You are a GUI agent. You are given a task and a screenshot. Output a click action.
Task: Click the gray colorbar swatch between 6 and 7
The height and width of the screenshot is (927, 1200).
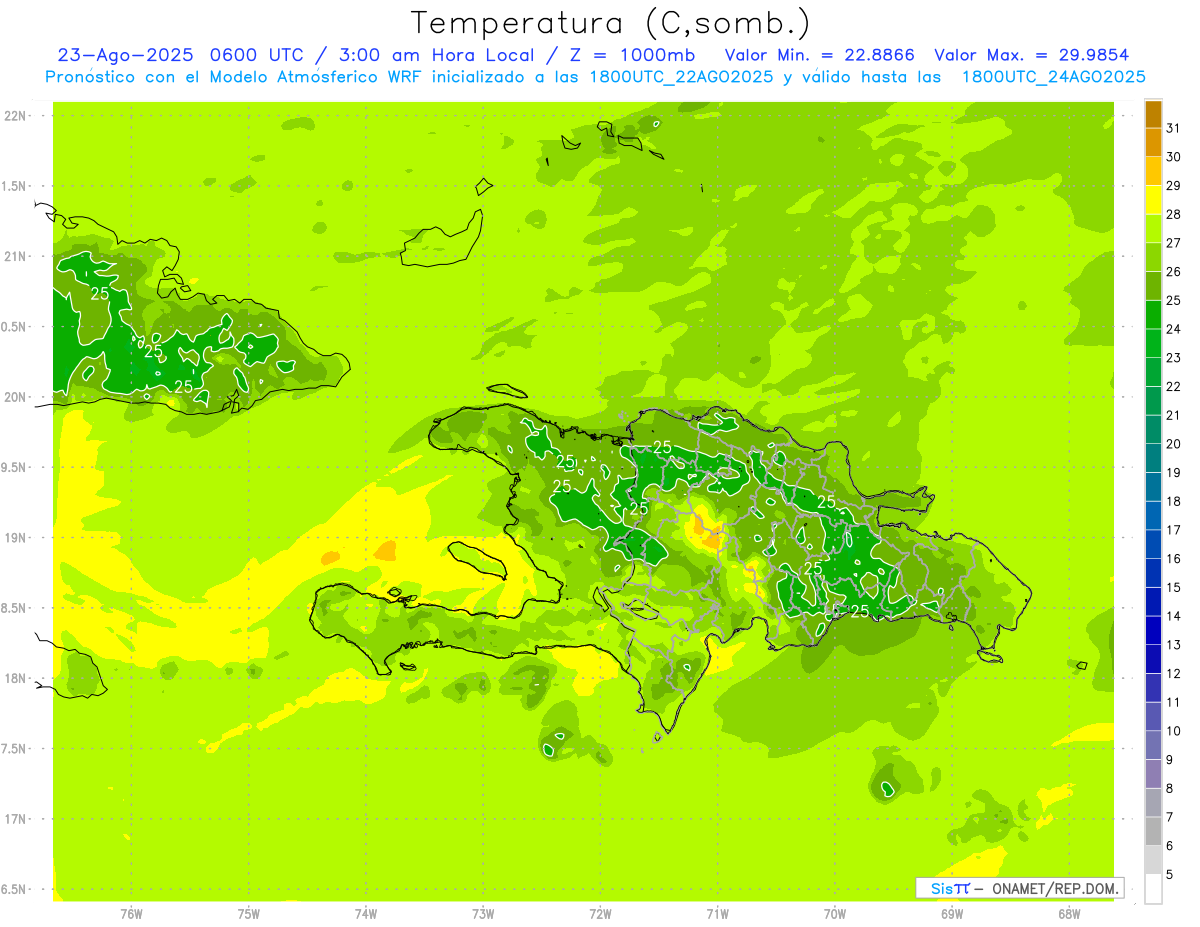click(1153, 832)
